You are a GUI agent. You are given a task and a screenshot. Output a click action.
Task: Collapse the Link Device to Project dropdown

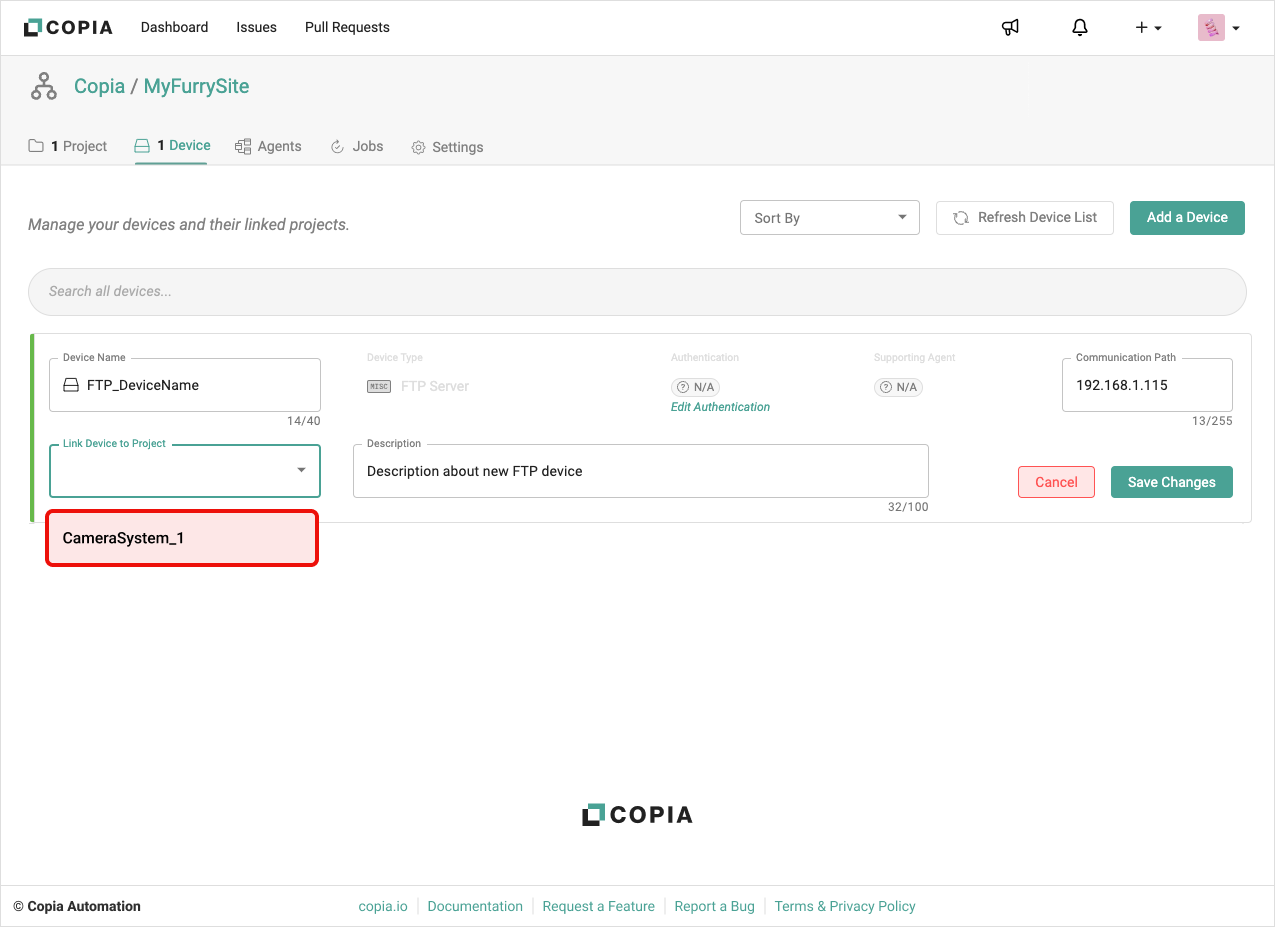pos(301,470)
